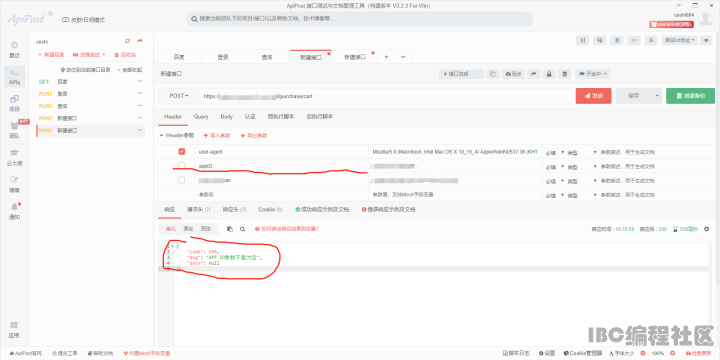Open the 必填 dropdown in user-agent row
Screen dimensions: 720x360
click(555, 152)
